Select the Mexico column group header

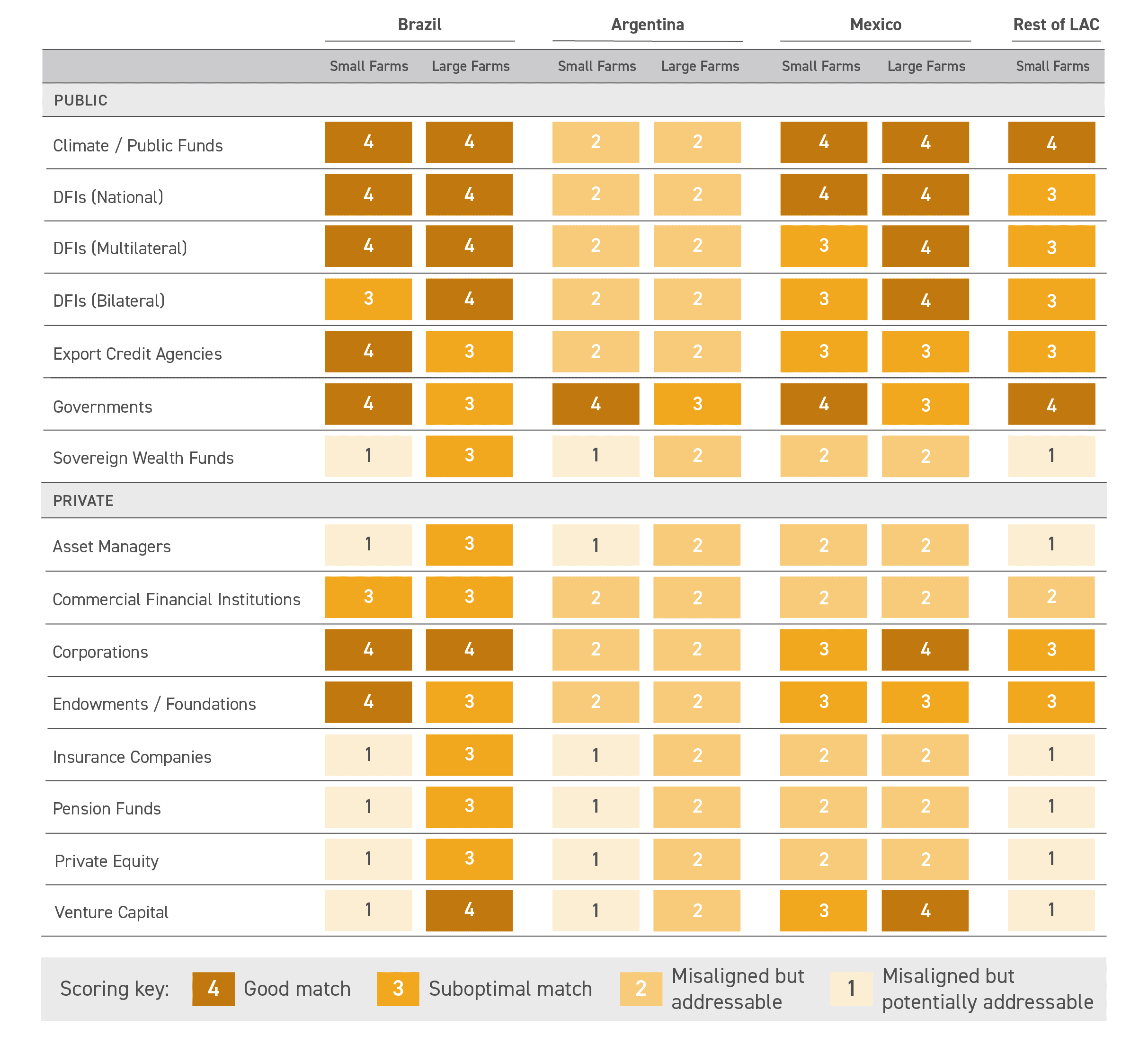[x=875, y=25]
